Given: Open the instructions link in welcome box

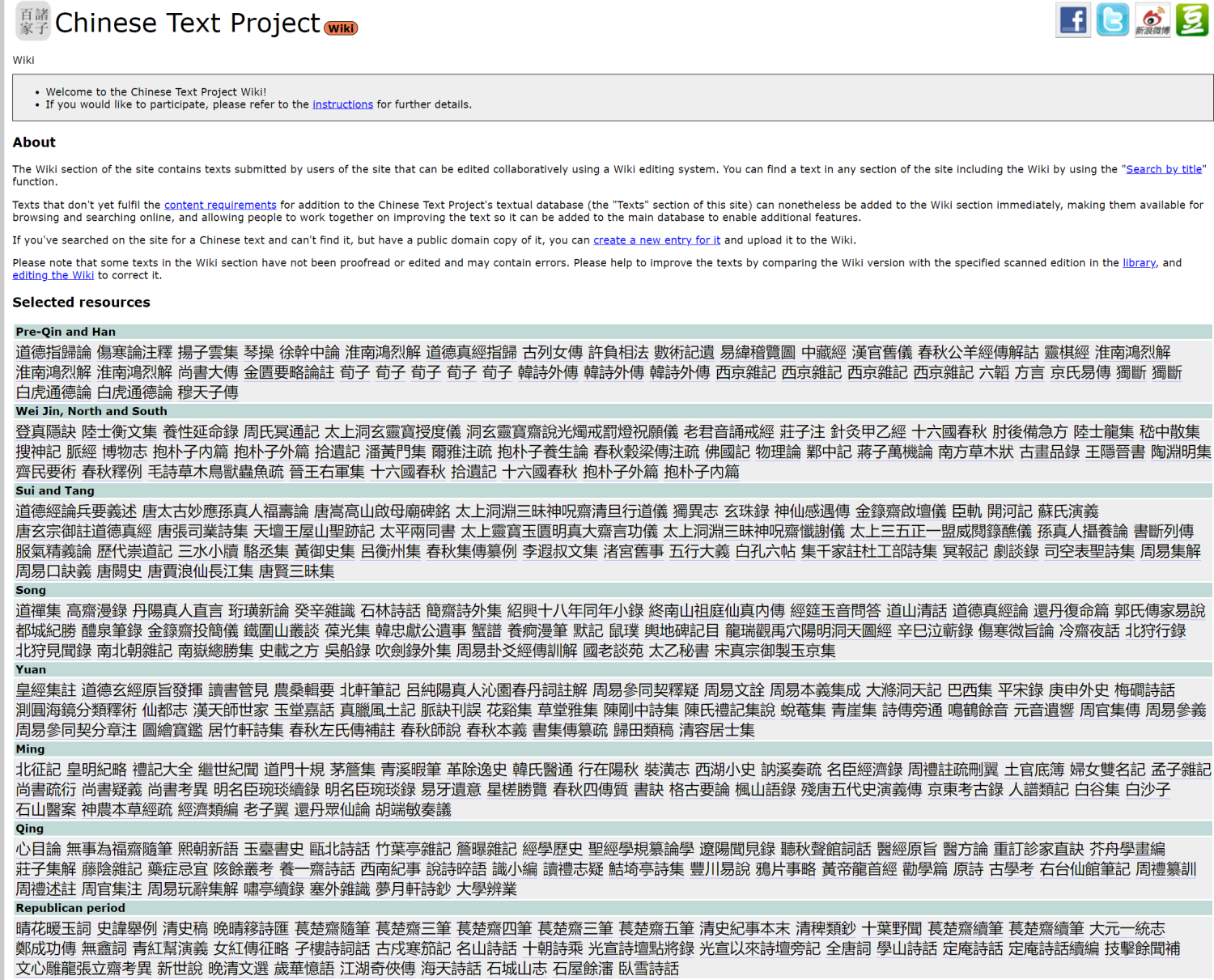Looking at the screenshot, I should 342,104.
